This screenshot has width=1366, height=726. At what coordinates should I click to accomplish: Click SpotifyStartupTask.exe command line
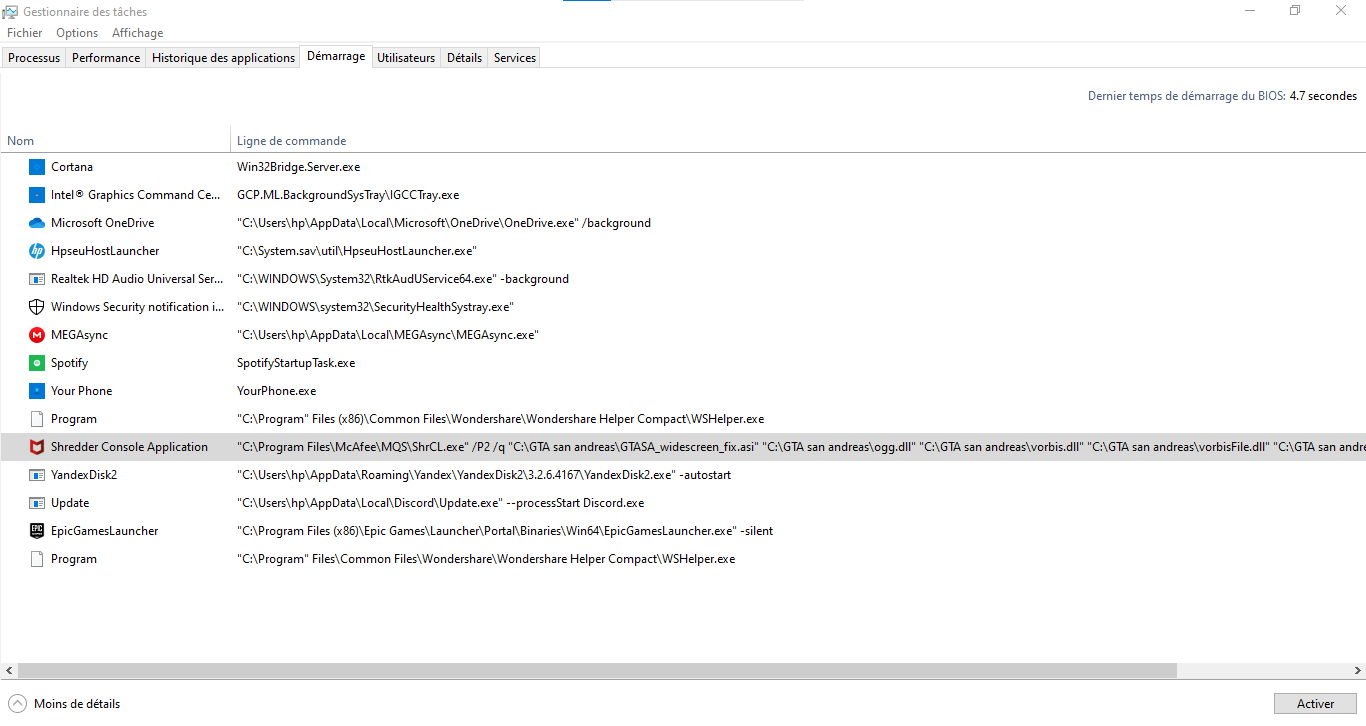(x=296, y=363)
